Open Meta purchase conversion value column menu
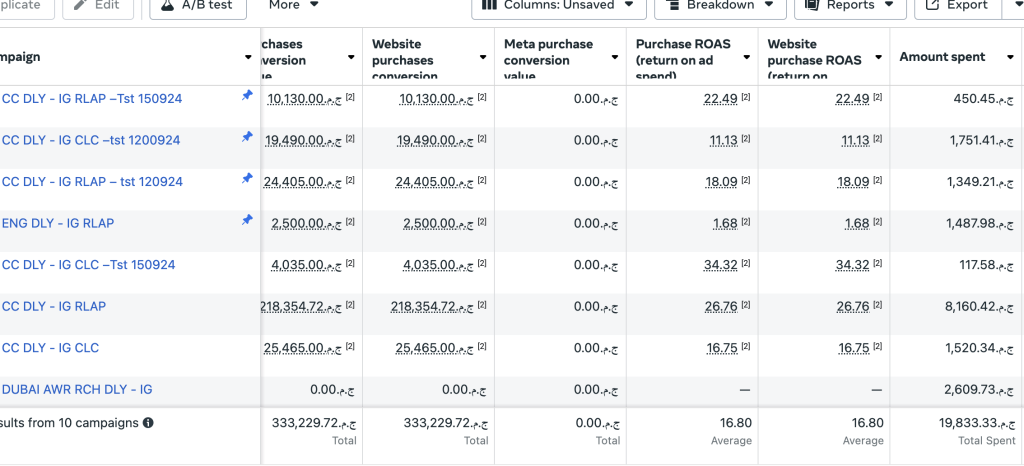The image size is (1024, 466). 616,58
